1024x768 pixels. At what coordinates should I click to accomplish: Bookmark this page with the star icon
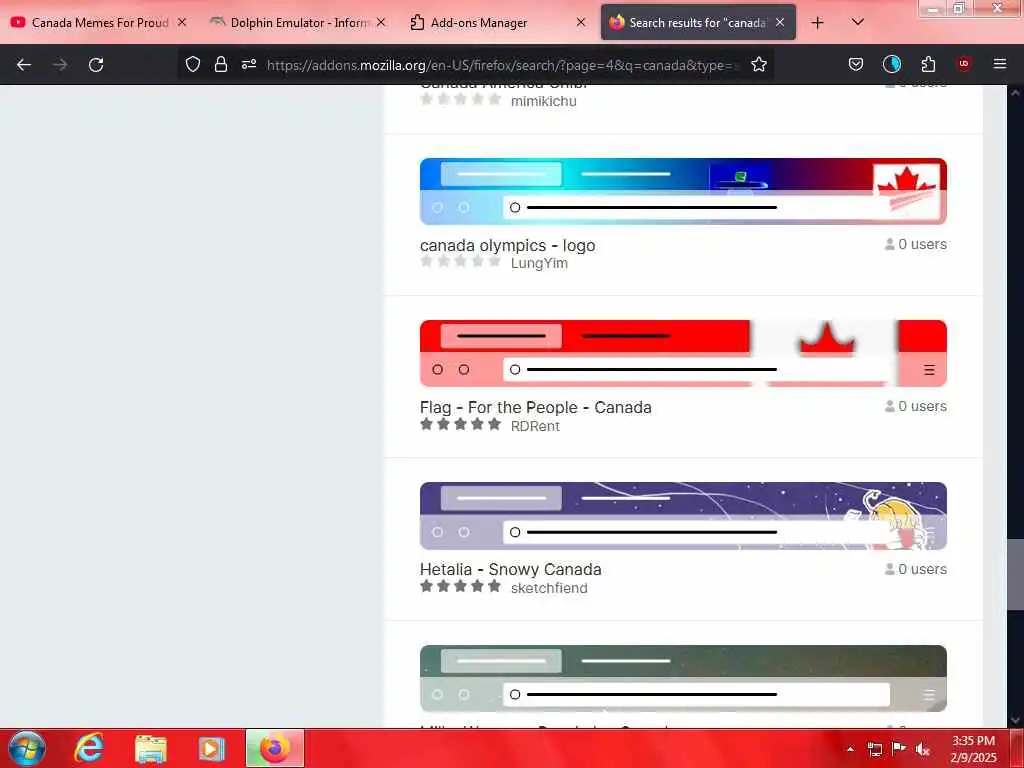[x=758, y=65]
